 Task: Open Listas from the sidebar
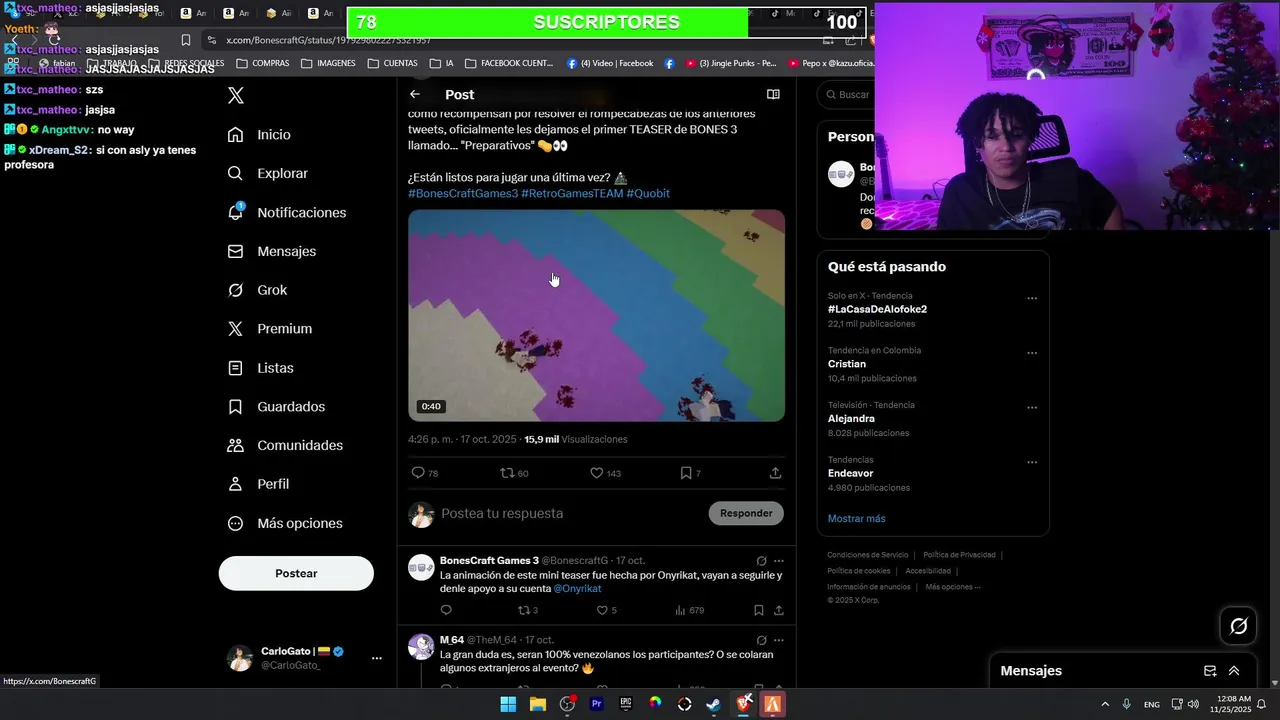click(x=261, y=368)
